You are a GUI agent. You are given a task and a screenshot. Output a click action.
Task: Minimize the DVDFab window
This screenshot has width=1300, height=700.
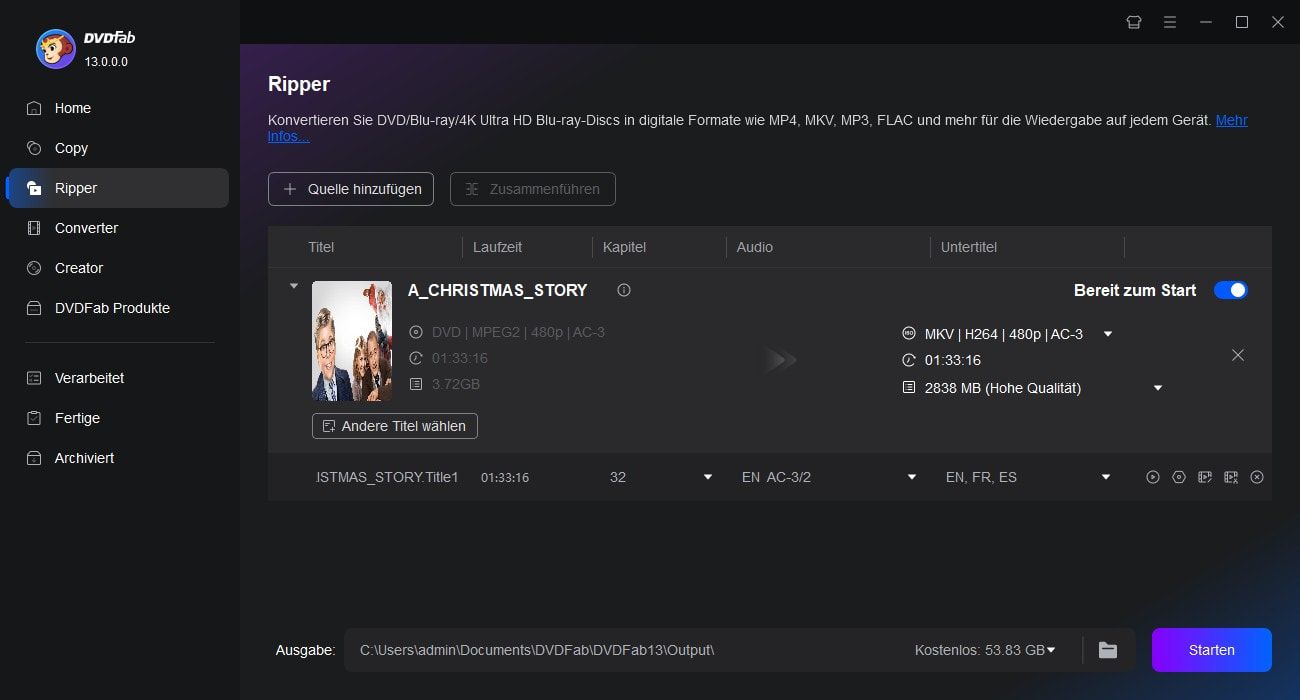pos(1206,22)
